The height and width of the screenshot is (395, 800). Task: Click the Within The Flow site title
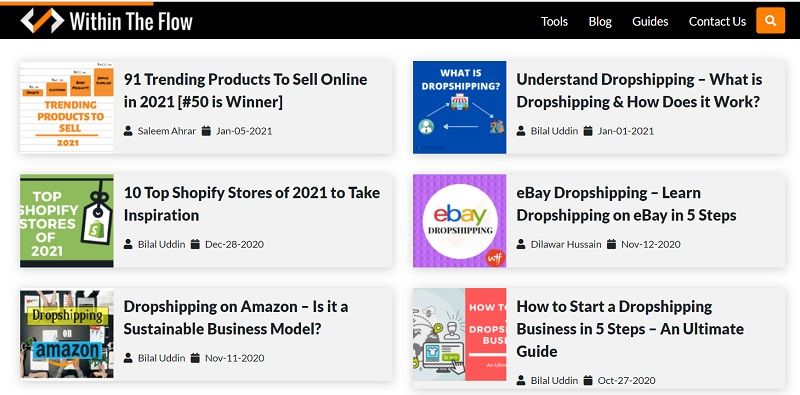(131, 21)
